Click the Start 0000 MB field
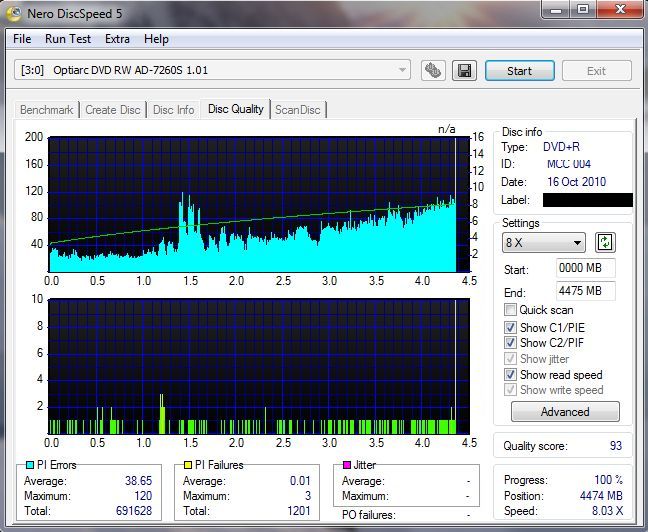 click(586, 268)
